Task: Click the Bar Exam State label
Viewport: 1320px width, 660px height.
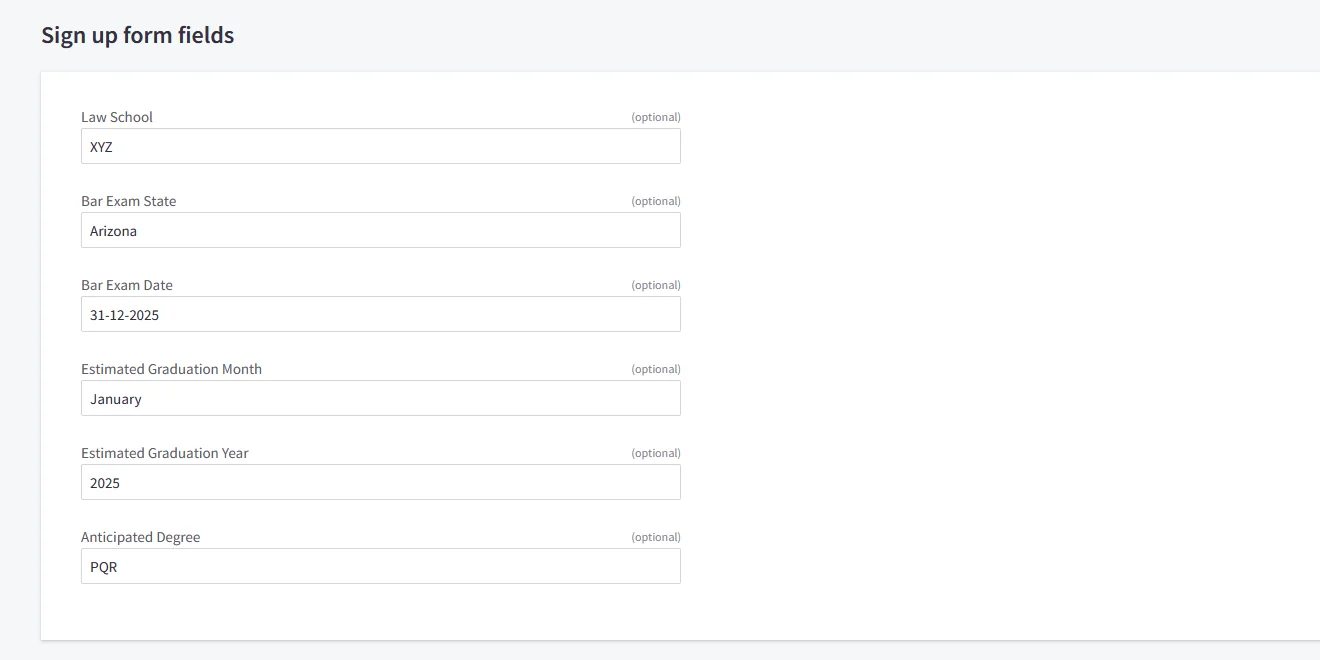Action: (128, 200)
